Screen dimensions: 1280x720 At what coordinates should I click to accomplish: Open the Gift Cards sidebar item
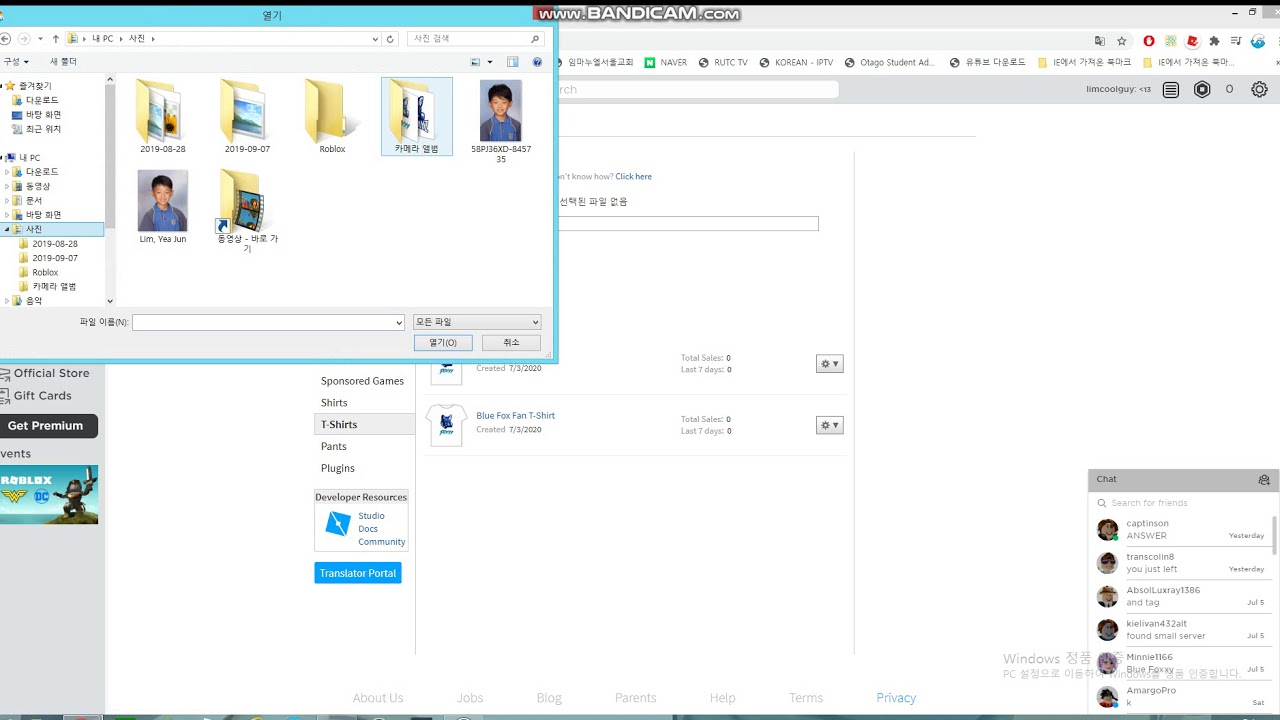coord(43,396)
